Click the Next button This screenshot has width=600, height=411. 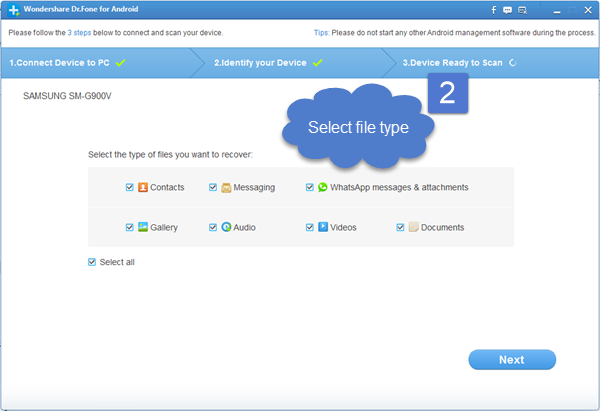point(512,360)
